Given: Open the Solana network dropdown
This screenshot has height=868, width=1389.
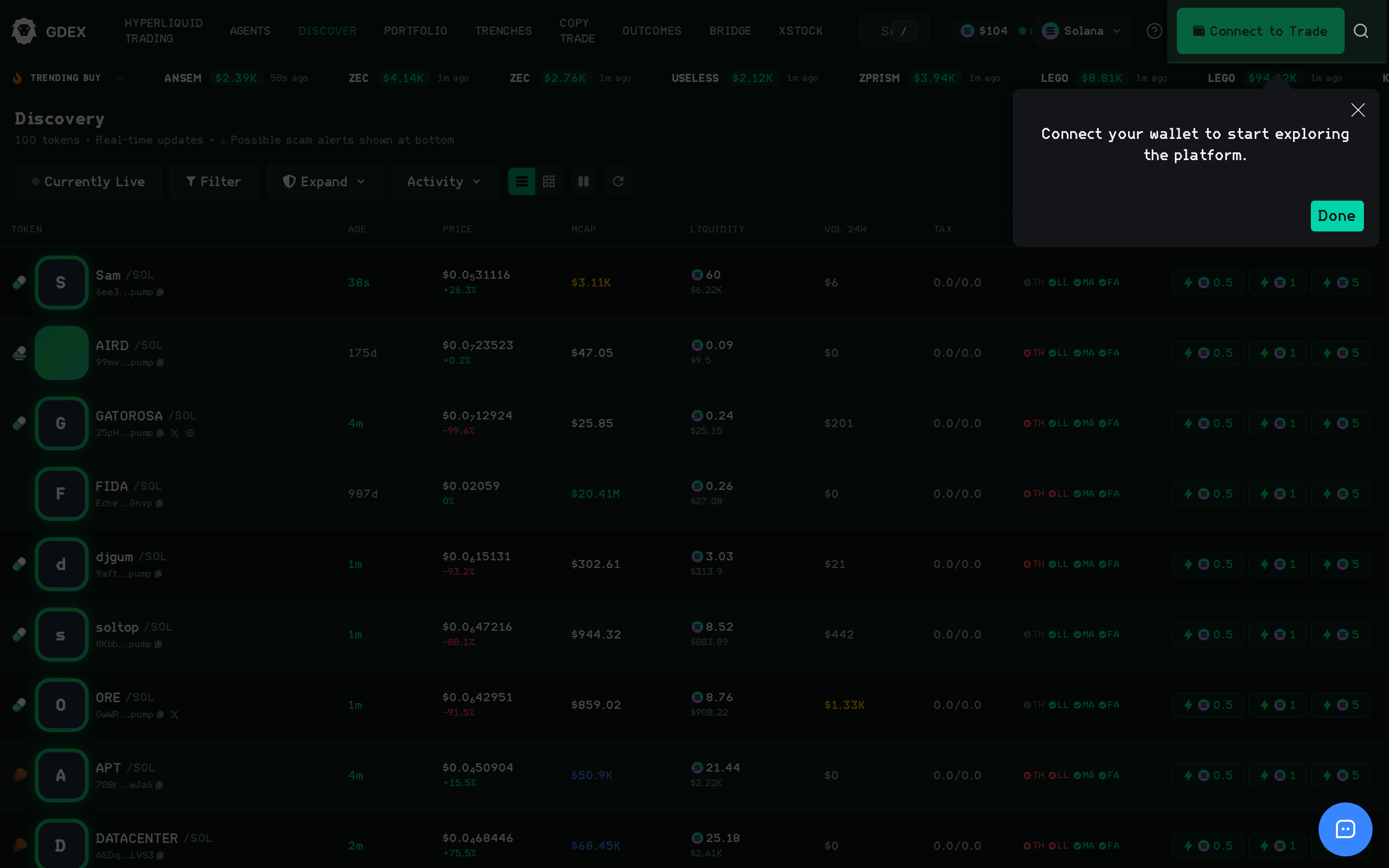Looking at the screenshot, I should coord(1082,31).
